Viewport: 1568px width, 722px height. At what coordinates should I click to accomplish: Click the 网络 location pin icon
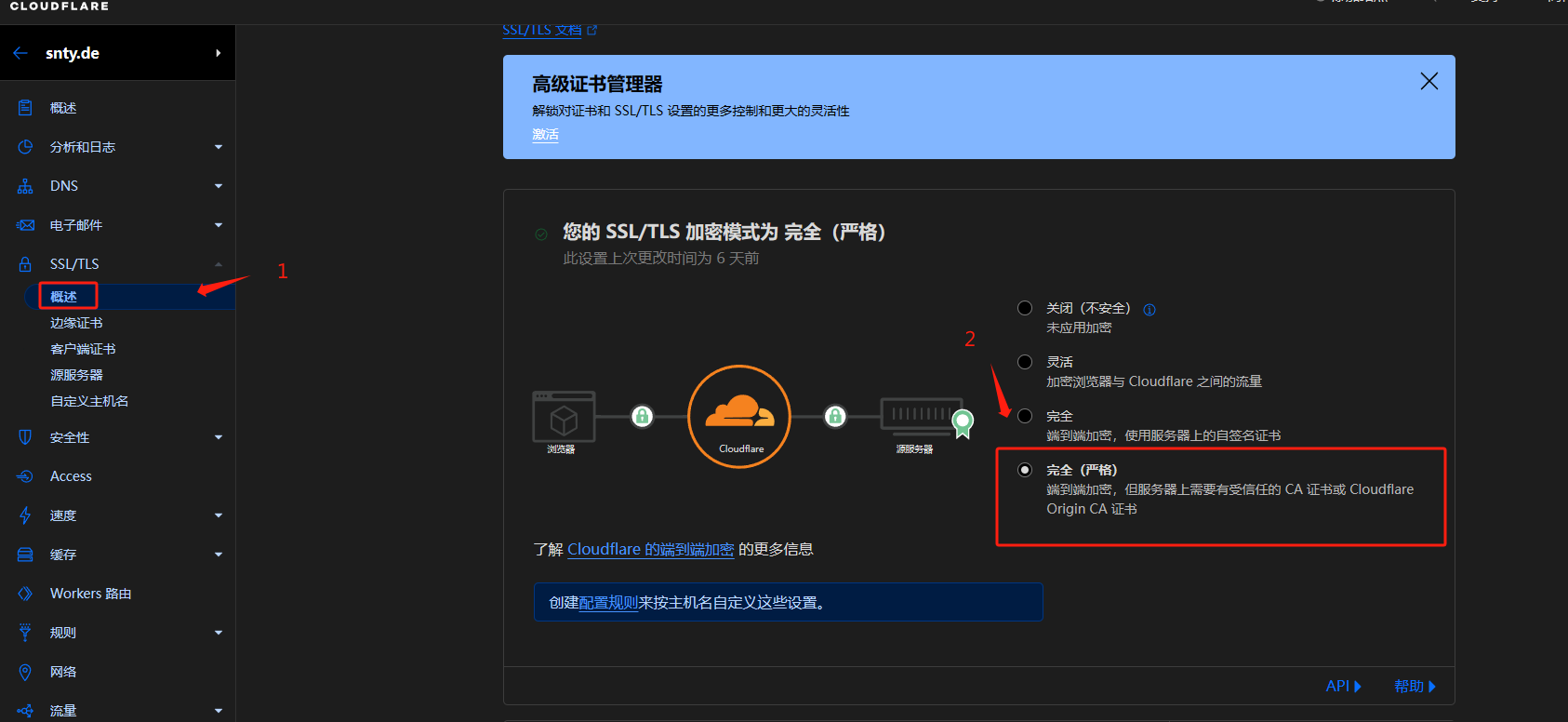click(25, 672)
